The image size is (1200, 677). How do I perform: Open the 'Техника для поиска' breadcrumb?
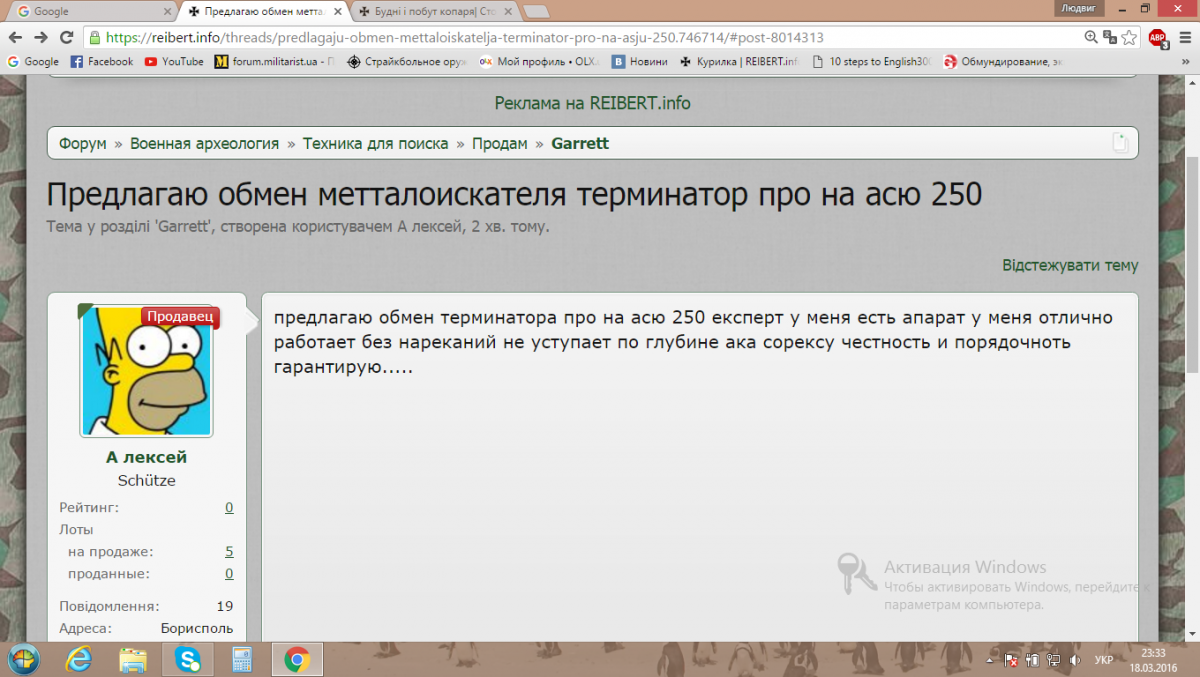[375, 143]
